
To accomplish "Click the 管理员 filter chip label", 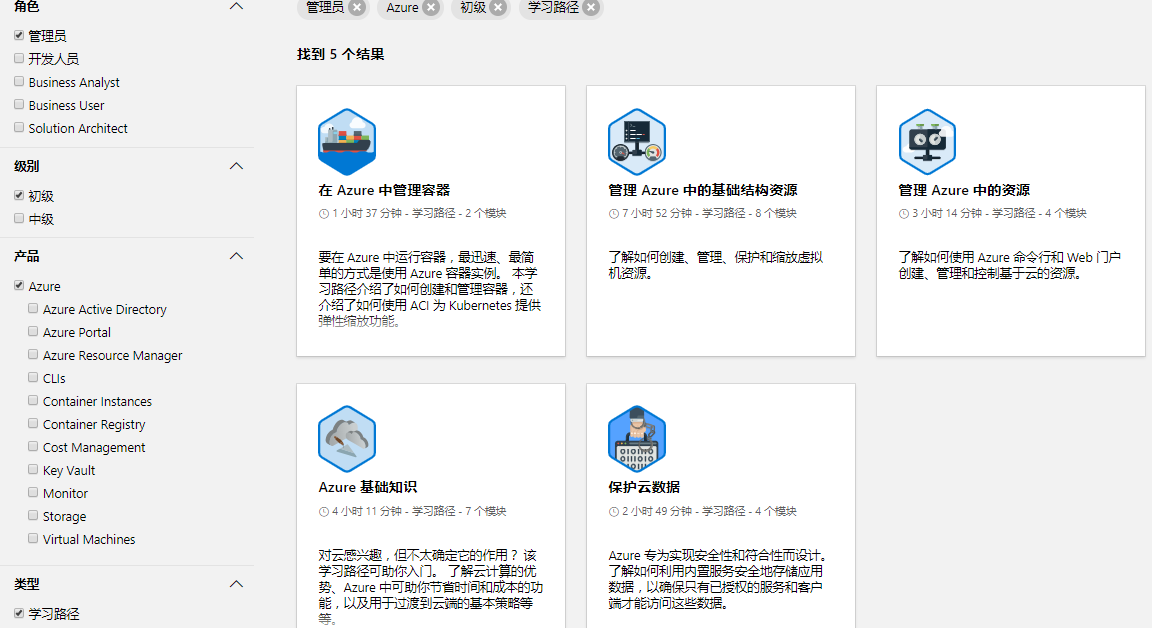I will 325,9.
